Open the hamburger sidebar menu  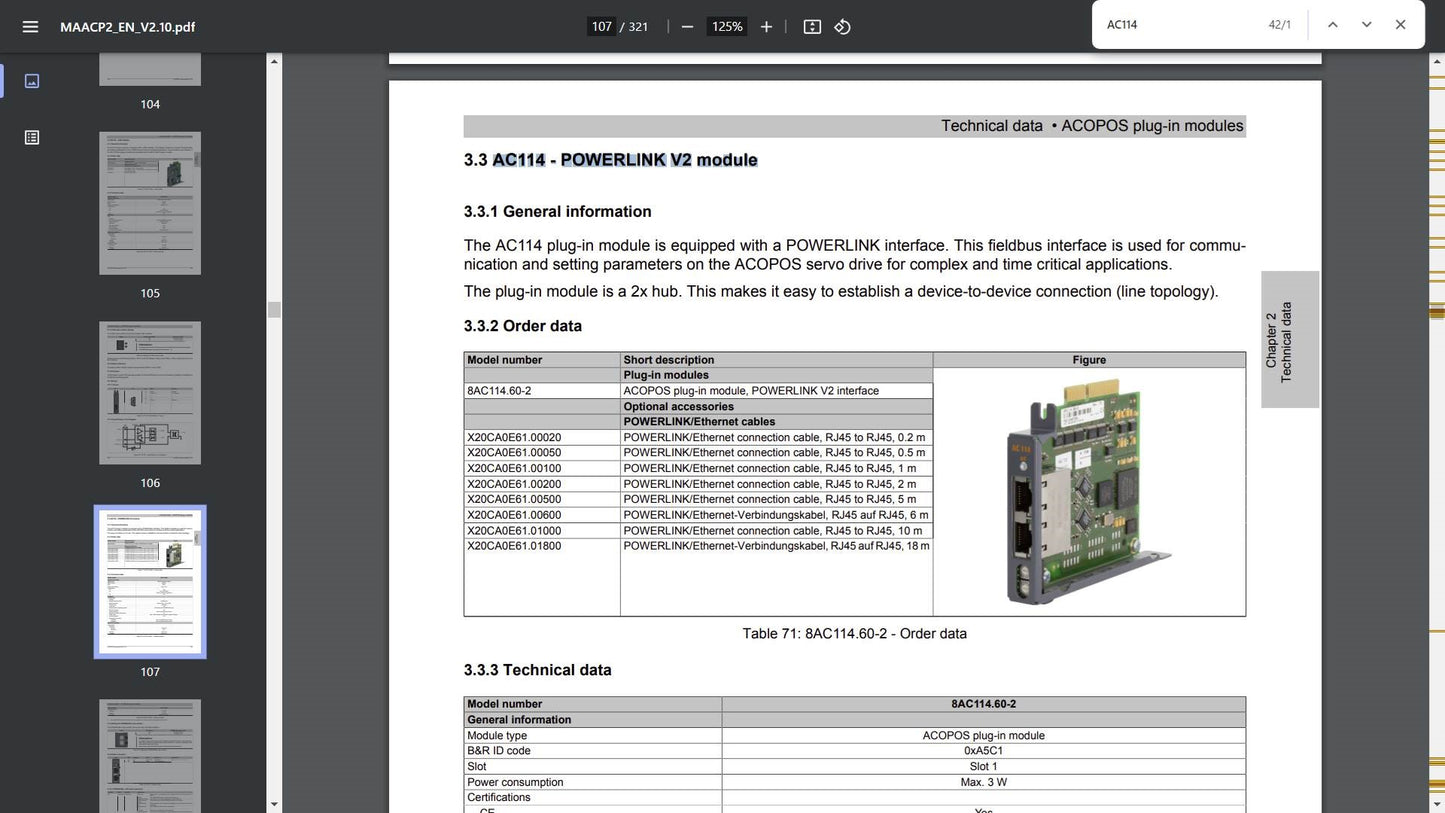30,27
